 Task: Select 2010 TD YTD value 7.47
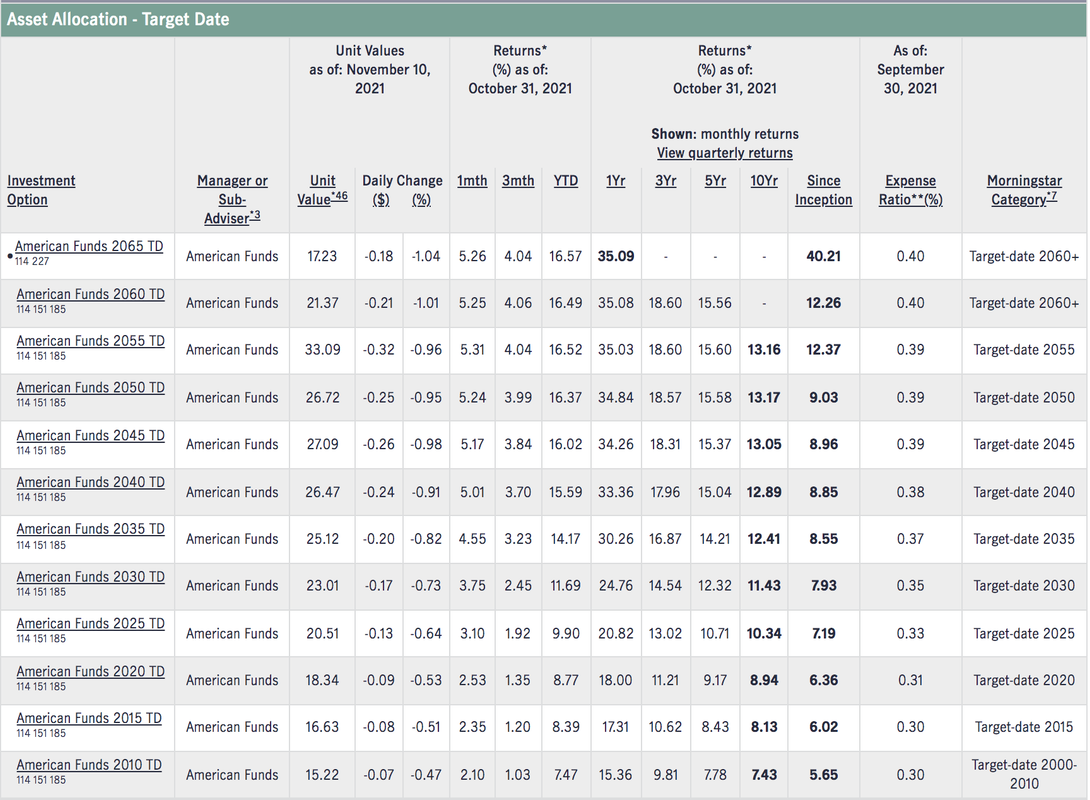click(x=566, y=774)
